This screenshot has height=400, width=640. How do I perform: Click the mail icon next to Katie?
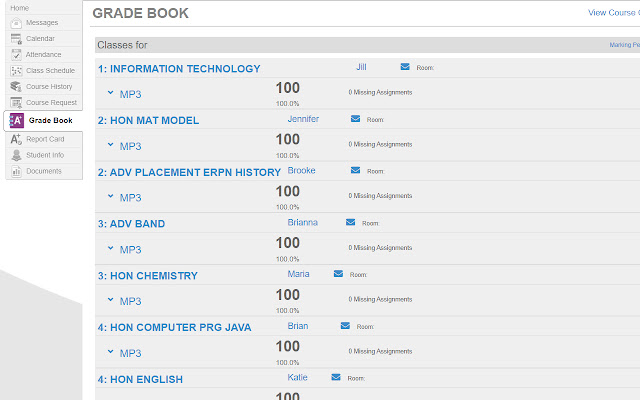pos(336,378)
